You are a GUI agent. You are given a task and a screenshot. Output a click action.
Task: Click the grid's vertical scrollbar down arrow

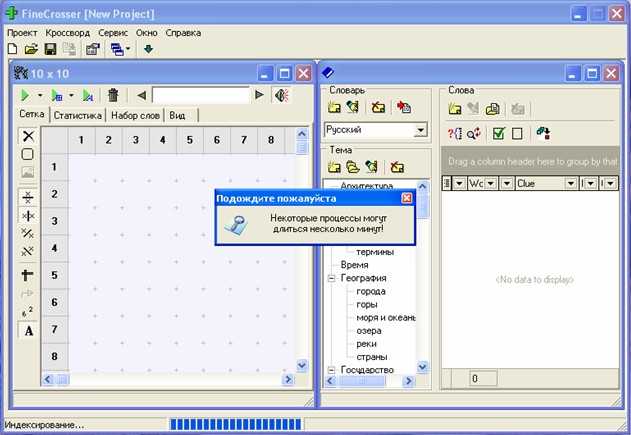302,365
